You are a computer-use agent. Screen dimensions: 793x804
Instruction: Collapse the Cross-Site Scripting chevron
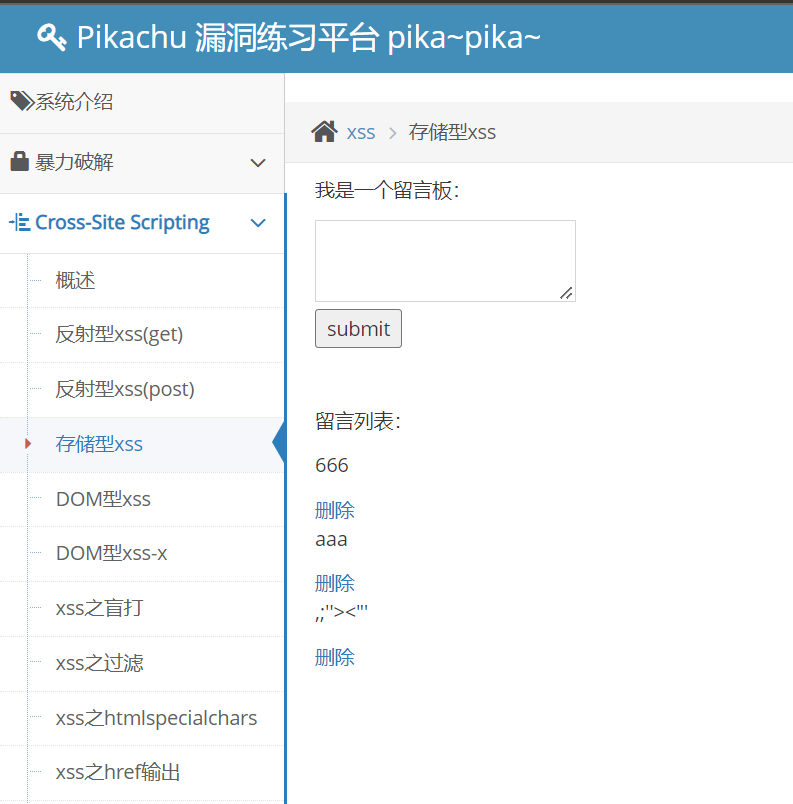tap(258, 223)
